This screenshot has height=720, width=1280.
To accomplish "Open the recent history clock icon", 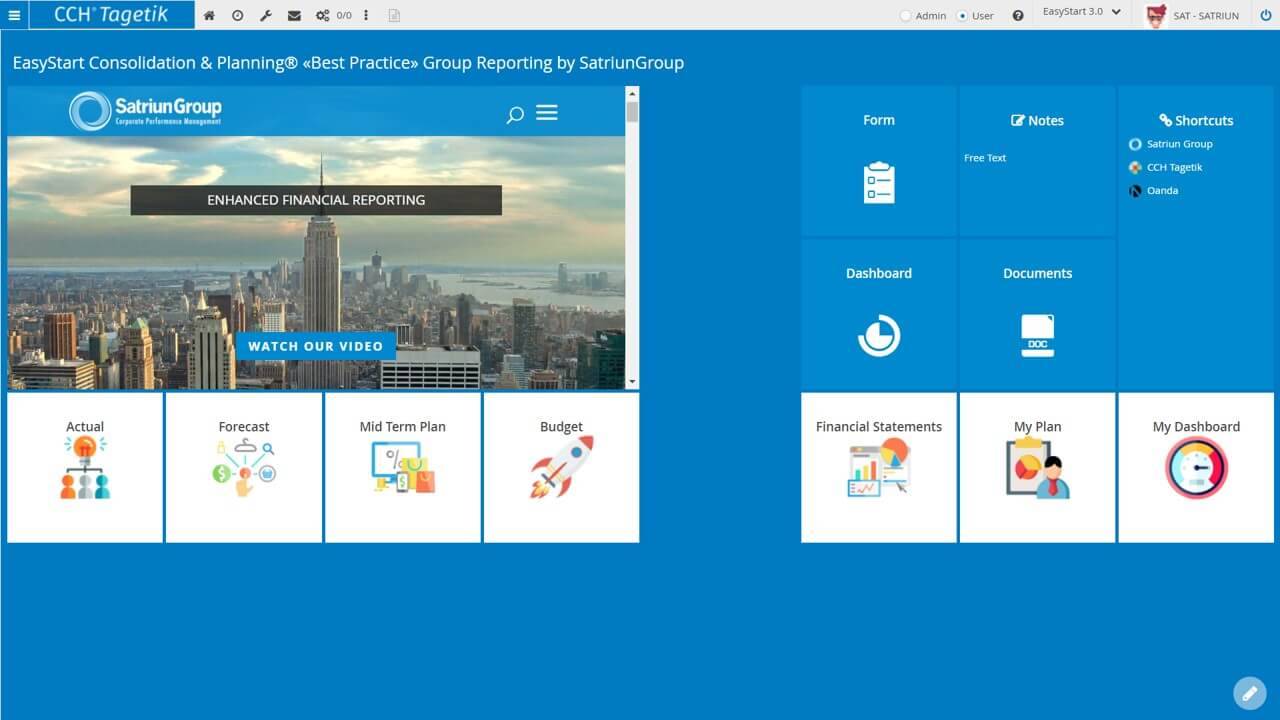I will [237, 16].
